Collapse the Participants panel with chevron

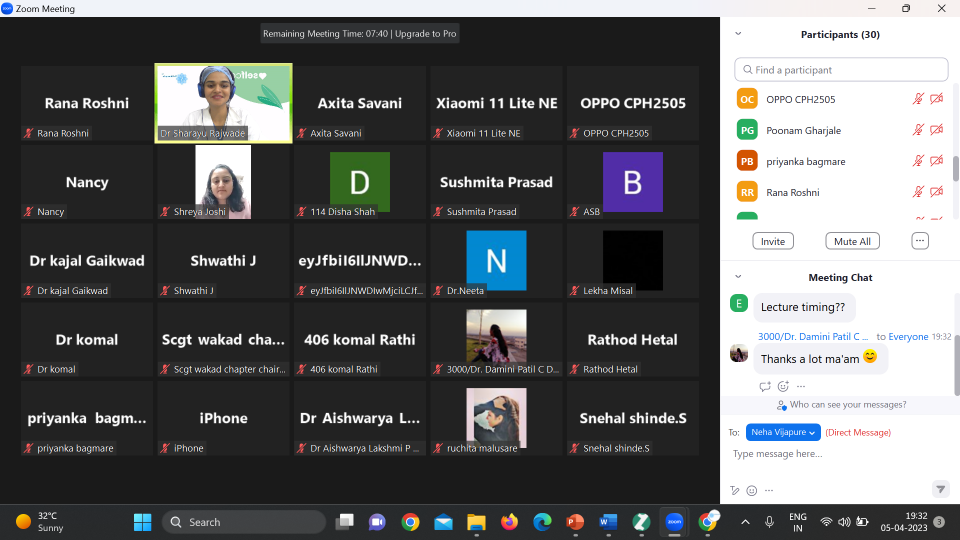738,34
